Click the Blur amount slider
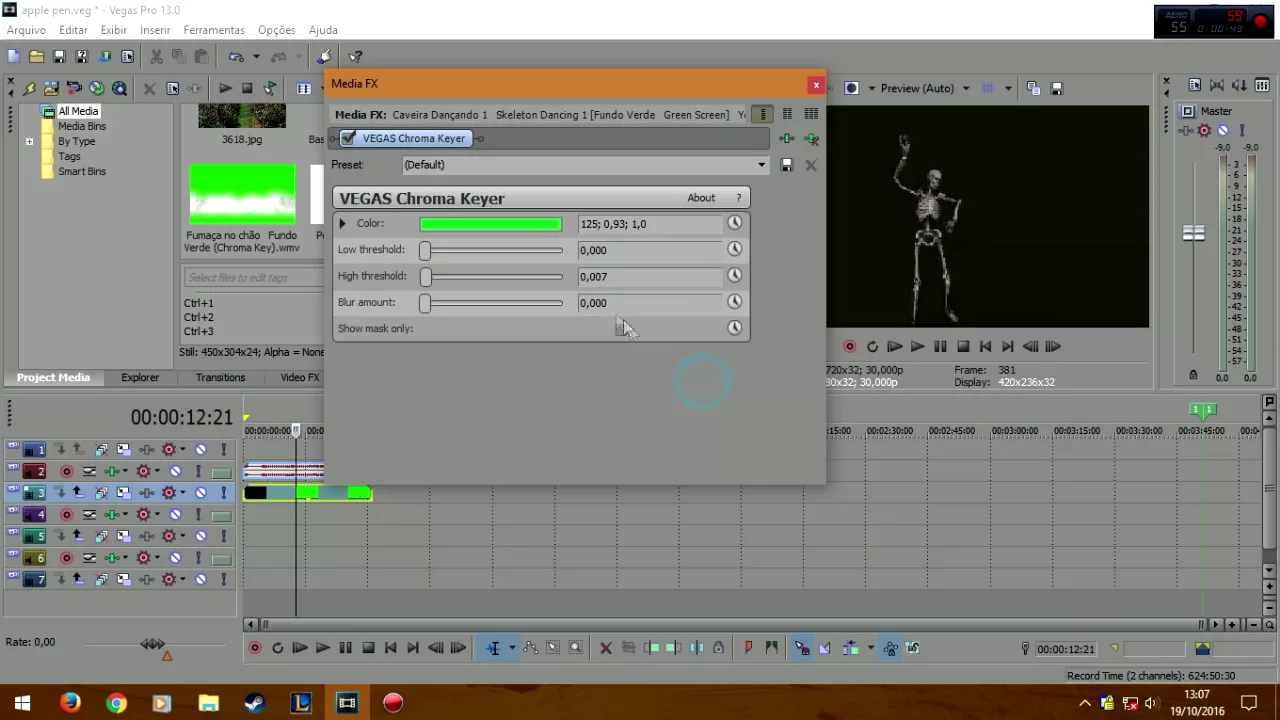This screenshot has height=720, width=1280. (491, 302)
